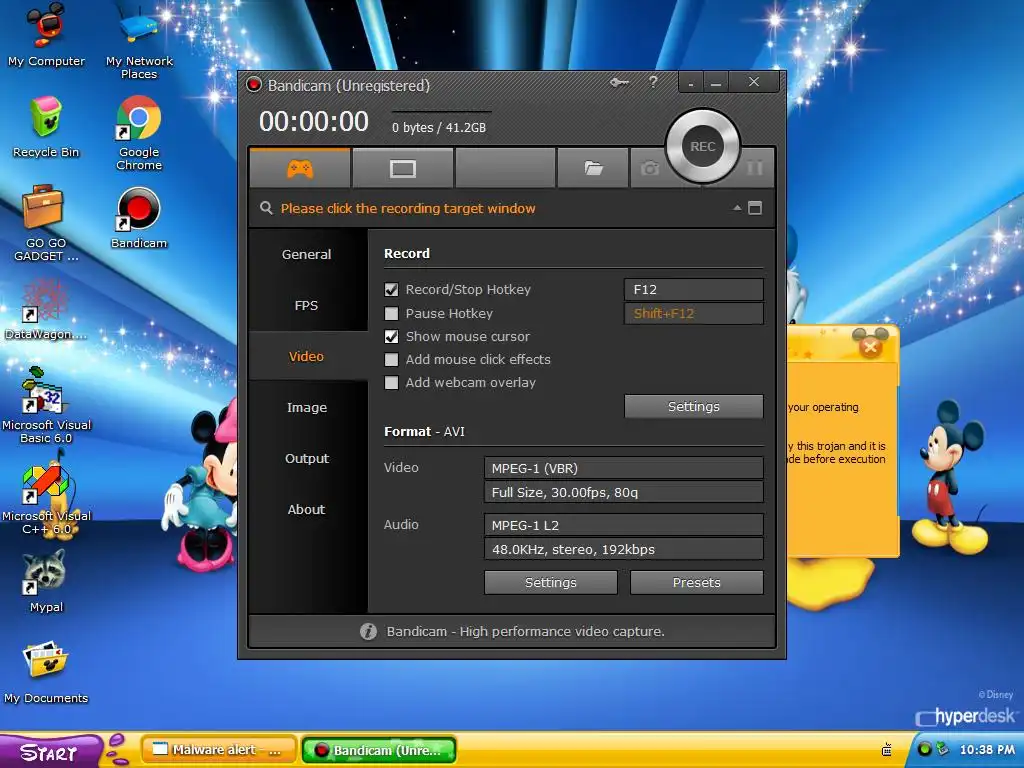Select the screen rectangle recording mode icon
This screenshot has width=1024, height=768.
click(x=402, y=169)
